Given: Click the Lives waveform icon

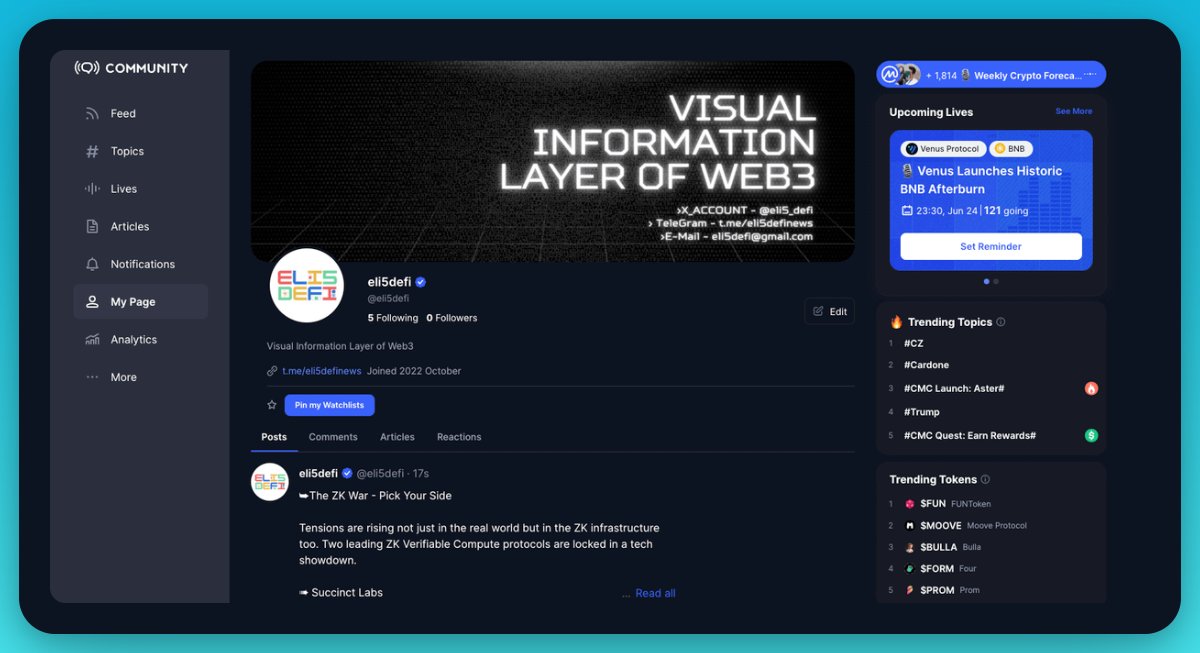Looking at the screenshot, I should tap(92, 189).
